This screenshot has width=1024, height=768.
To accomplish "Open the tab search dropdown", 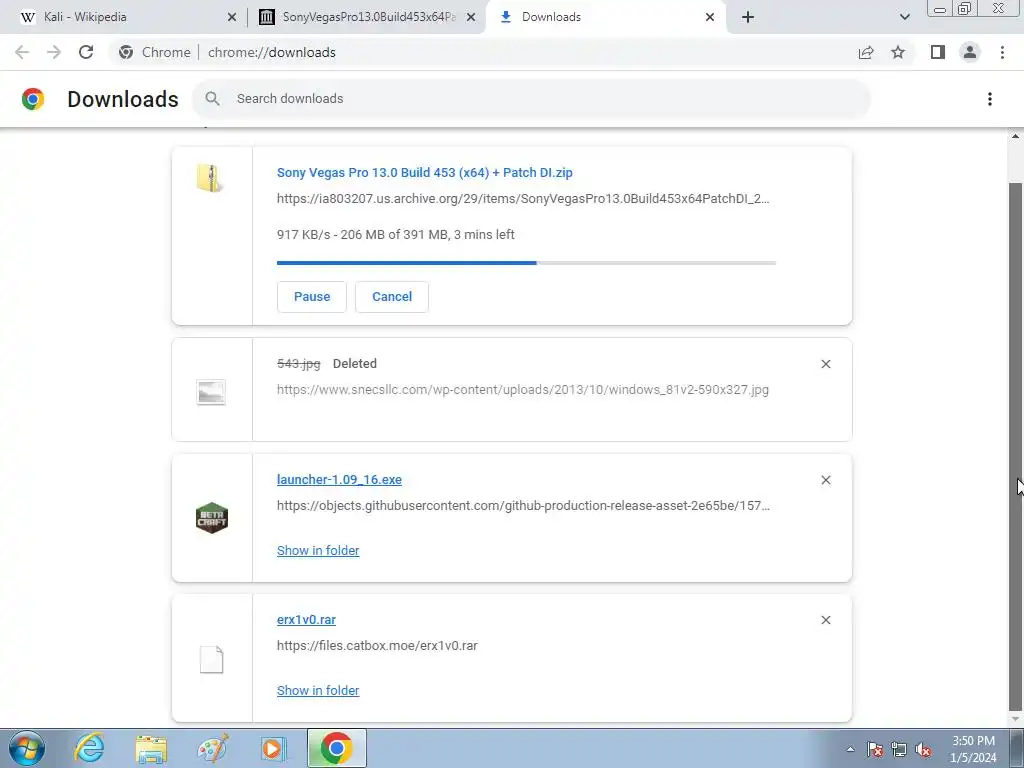I will [x=904, y=17].
